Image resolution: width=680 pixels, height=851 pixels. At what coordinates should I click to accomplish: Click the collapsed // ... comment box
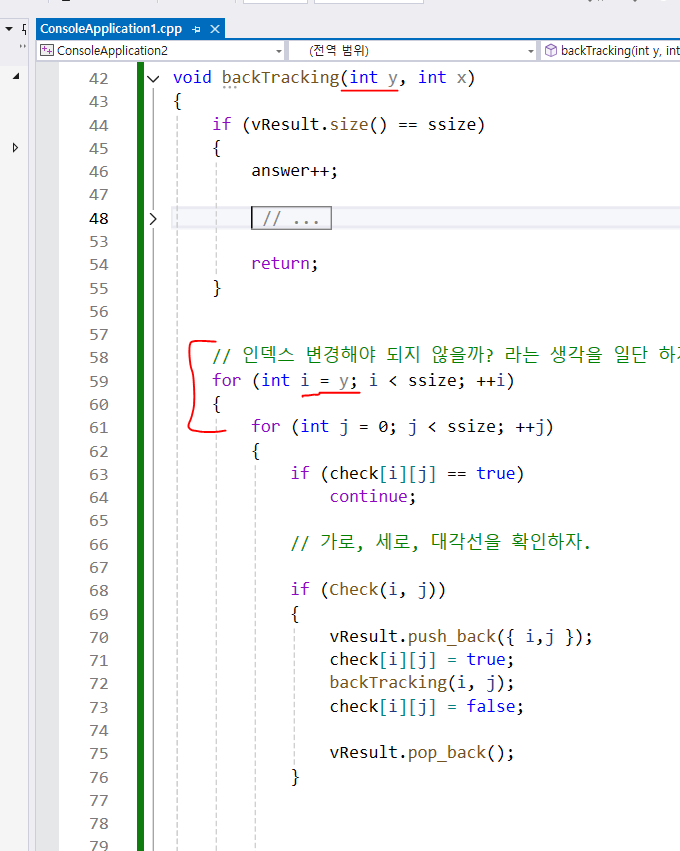(x=291, y=218)
